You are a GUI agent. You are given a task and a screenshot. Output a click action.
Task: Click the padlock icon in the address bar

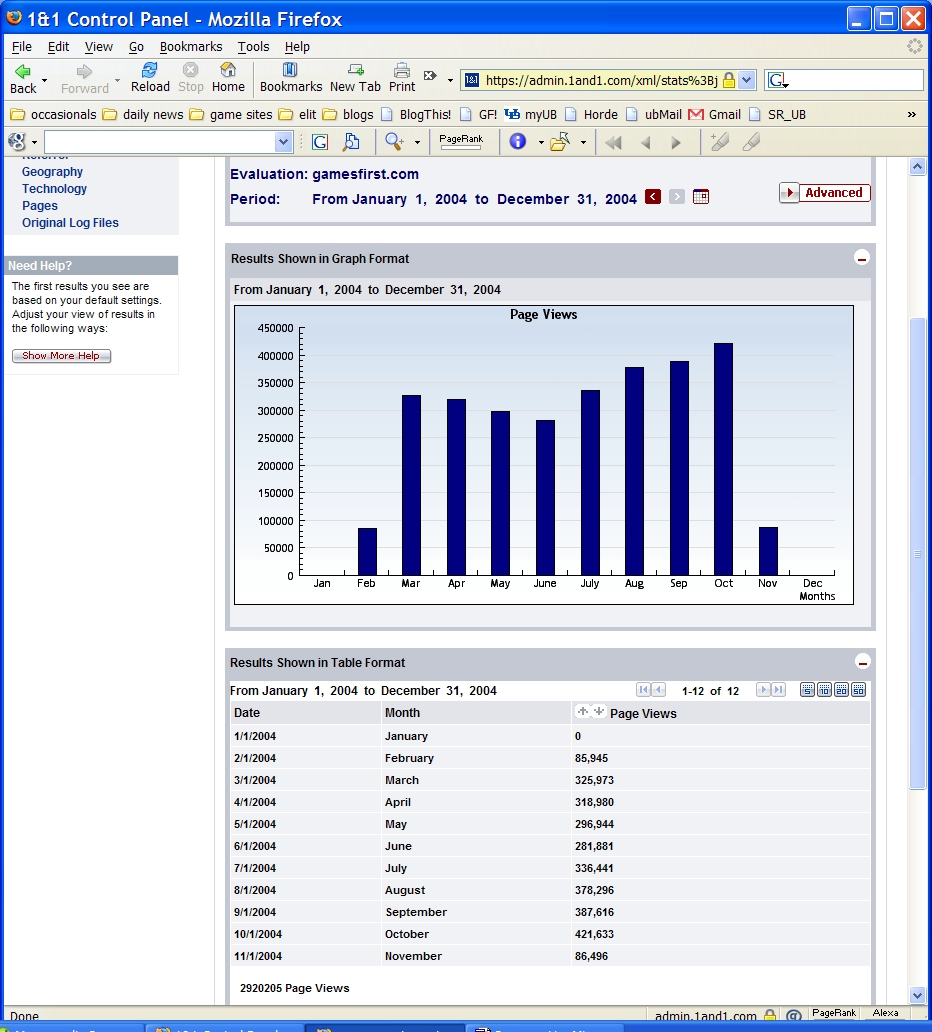[x=731, y=80]
